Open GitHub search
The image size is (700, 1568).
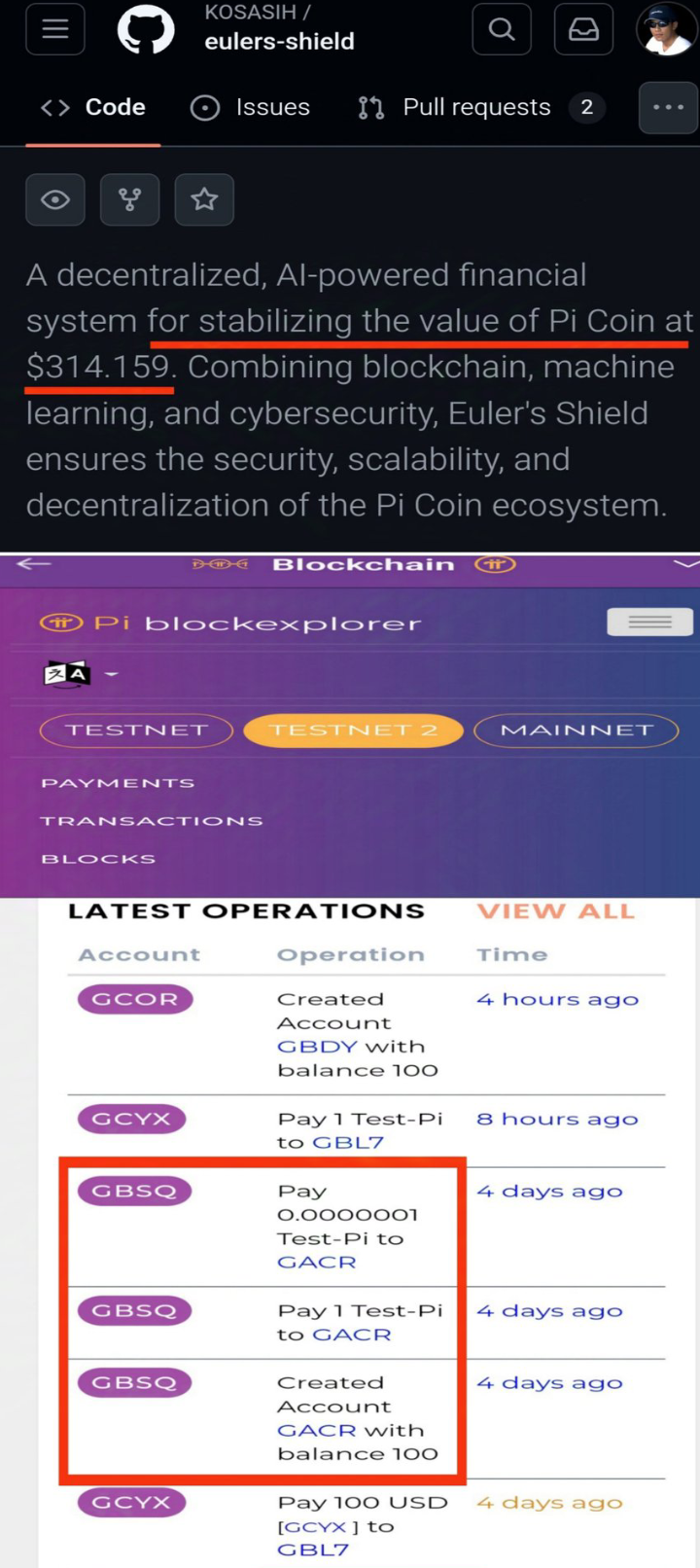tap(502, 29)
